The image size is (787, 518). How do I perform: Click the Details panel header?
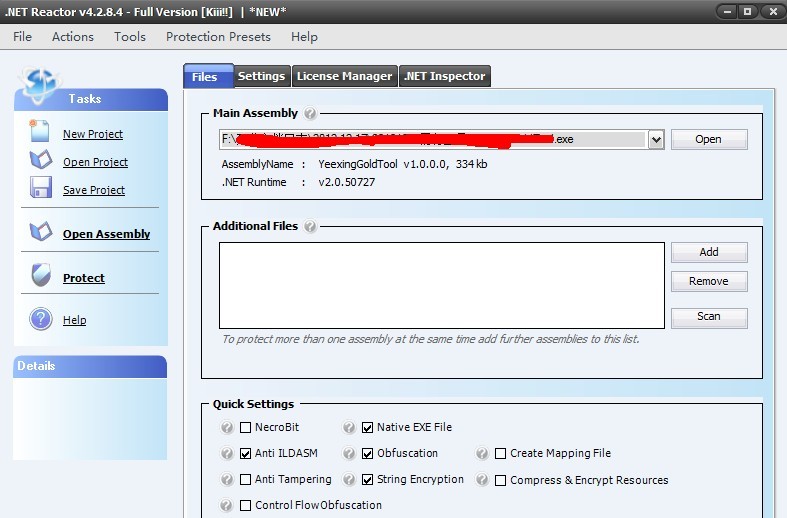coord(90,366)
